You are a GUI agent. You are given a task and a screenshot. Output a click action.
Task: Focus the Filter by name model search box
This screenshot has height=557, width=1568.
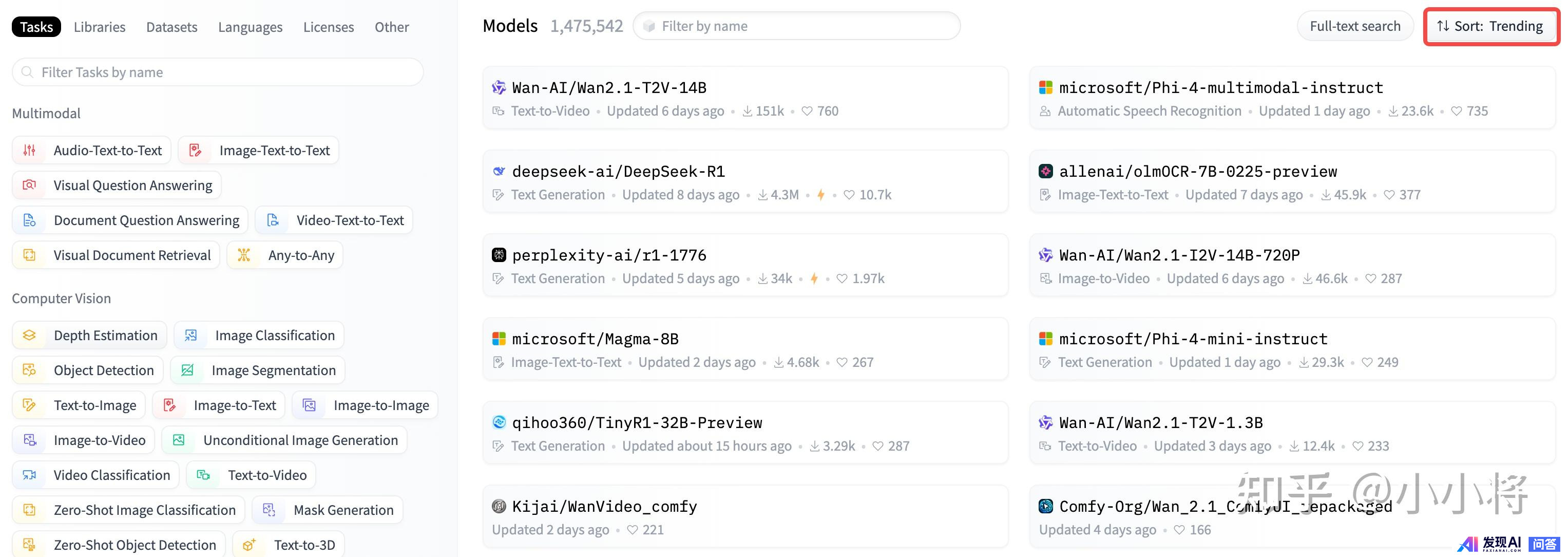pyautogui.click(x=796, y=26)
